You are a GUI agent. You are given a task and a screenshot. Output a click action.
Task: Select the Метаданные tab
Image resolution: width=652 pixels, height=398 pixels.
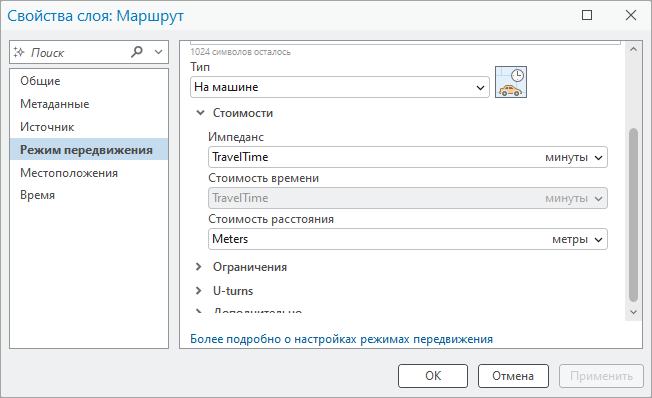pos(89,104)
